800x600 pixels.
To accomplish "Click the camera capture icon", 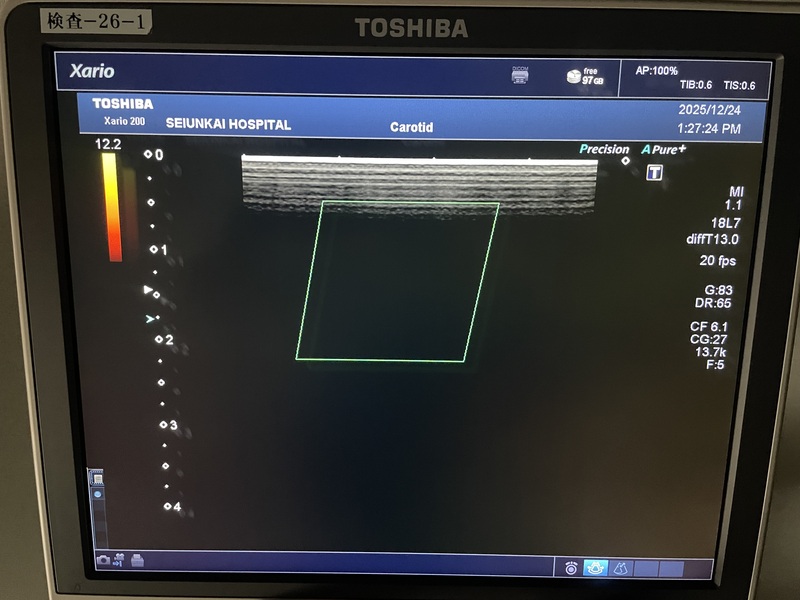I will click(x=102, y=560).
